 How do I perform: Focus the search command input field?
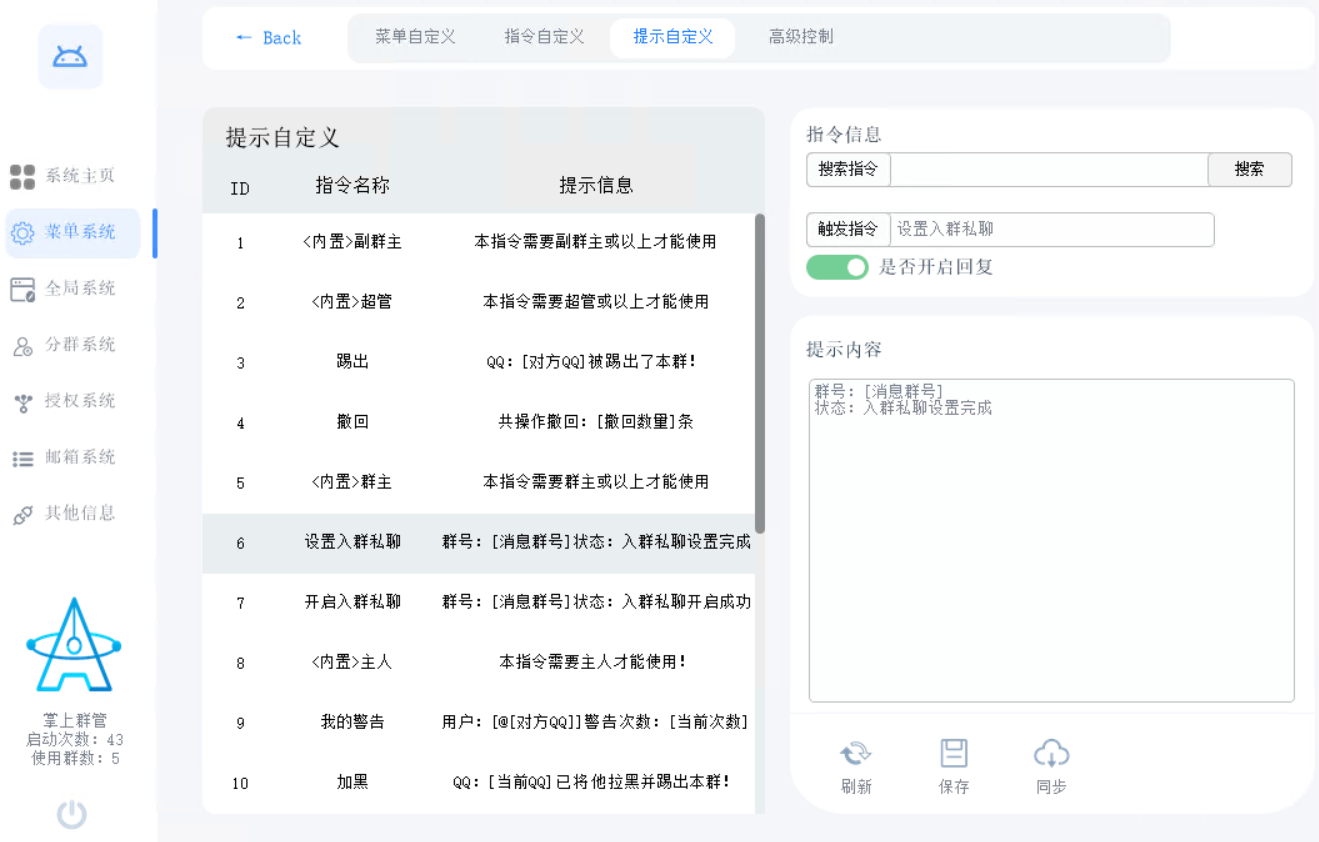point(1049,170)
